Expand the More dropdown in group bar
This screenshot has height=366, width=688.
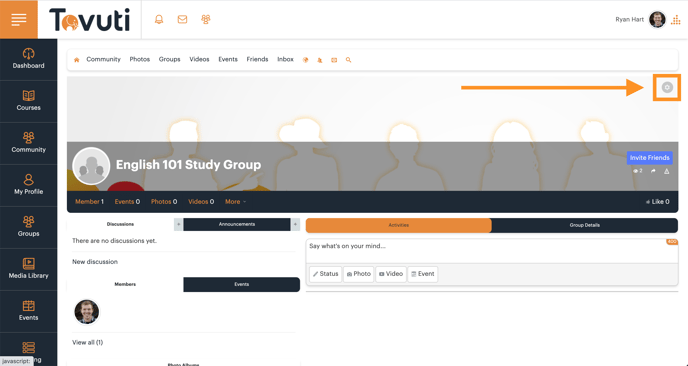point(236,202)
